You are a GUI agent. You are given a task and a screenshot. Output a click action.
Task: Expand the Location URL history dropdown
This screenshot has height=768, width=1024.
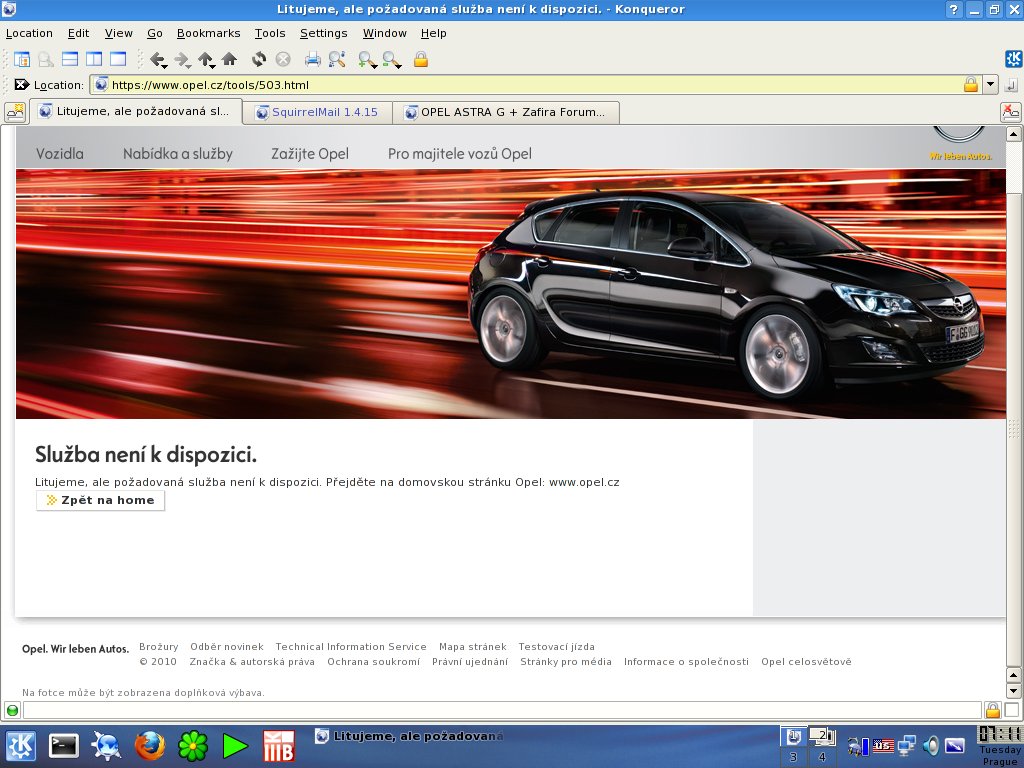[x=990, y=85]
